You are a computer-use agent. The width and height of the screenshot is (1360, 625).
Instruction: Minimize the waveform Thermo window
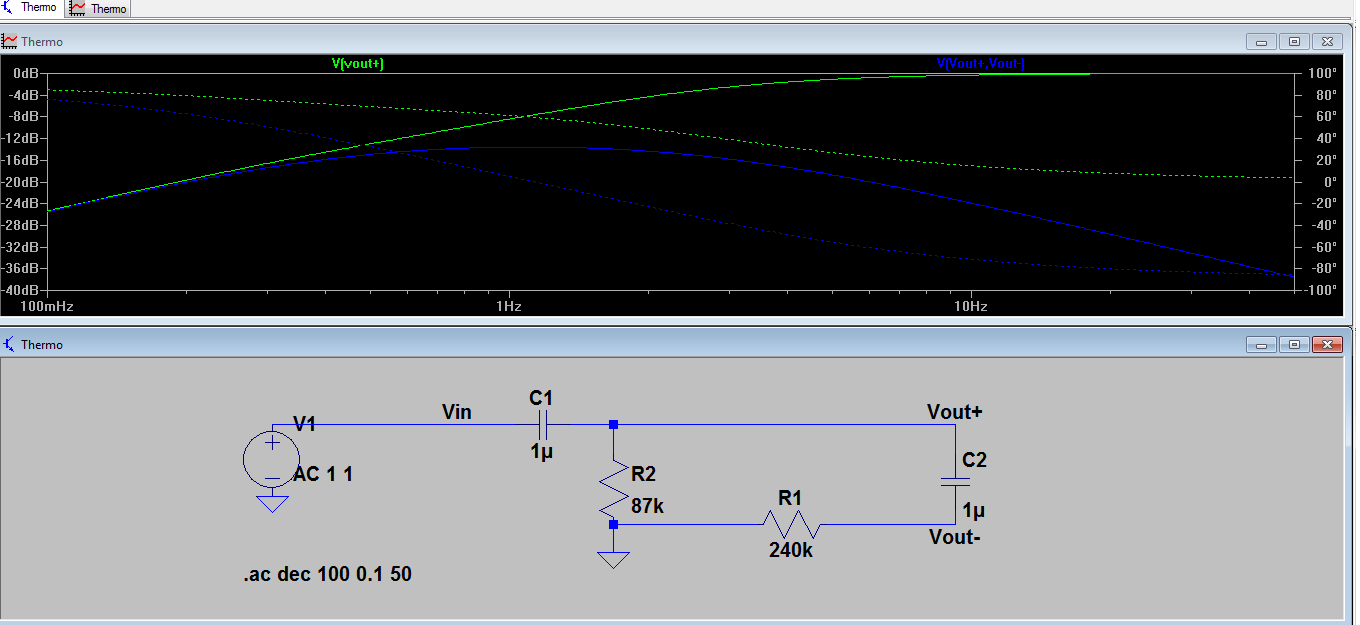pos(1261,42)
